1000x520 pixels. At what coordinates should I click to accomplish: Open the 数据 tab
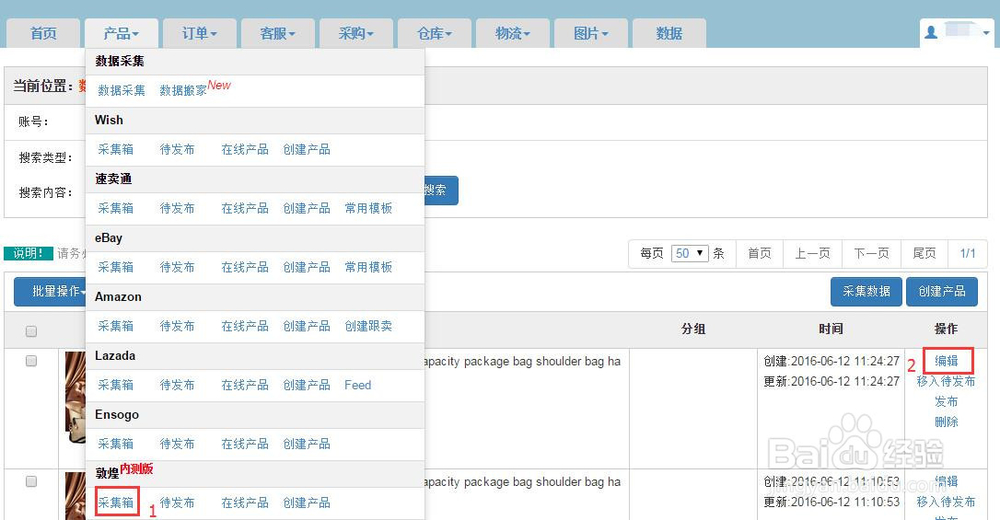(x=669, y=33)
